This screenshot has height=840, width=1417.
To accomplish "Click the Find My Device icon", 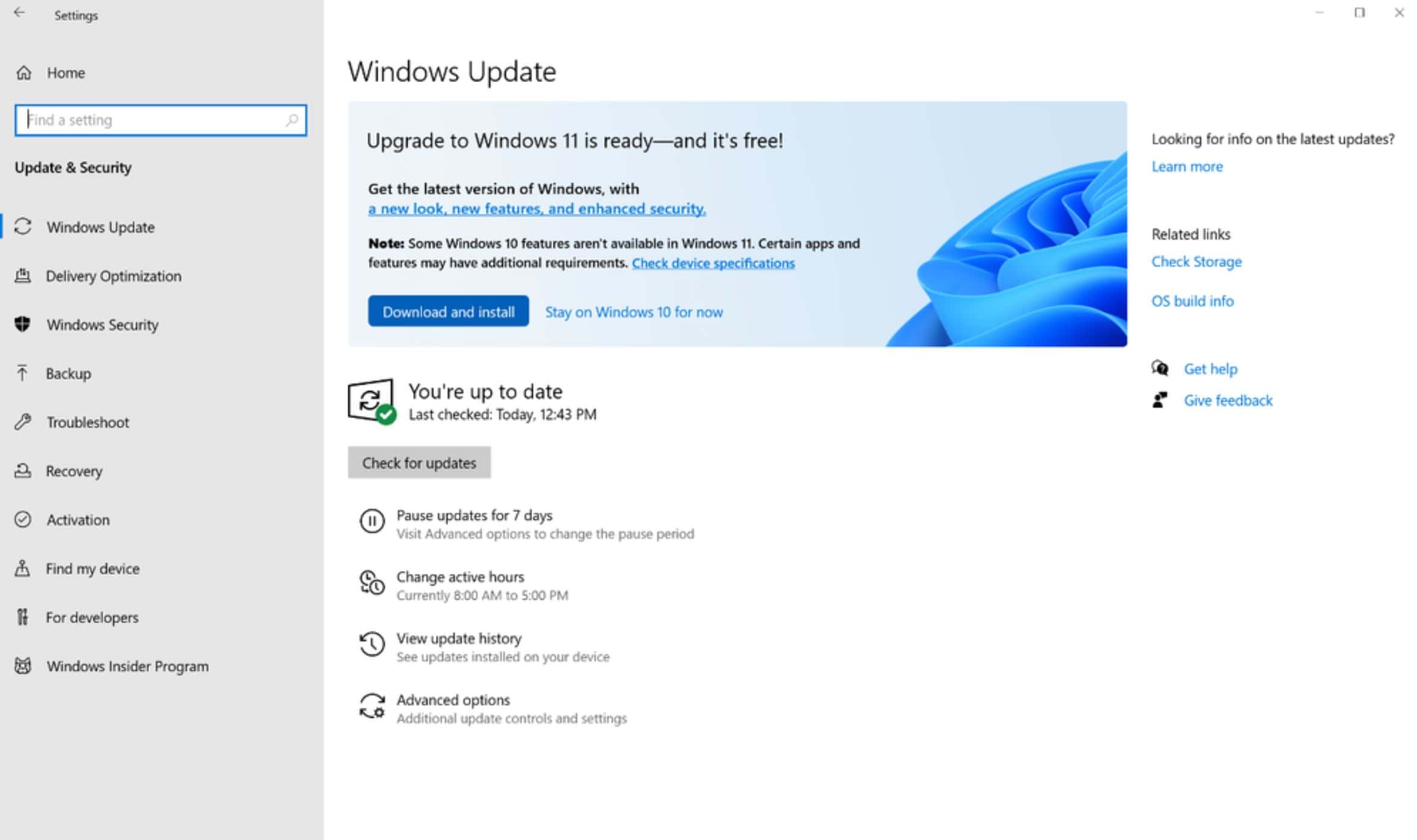I will pos(25,568).
